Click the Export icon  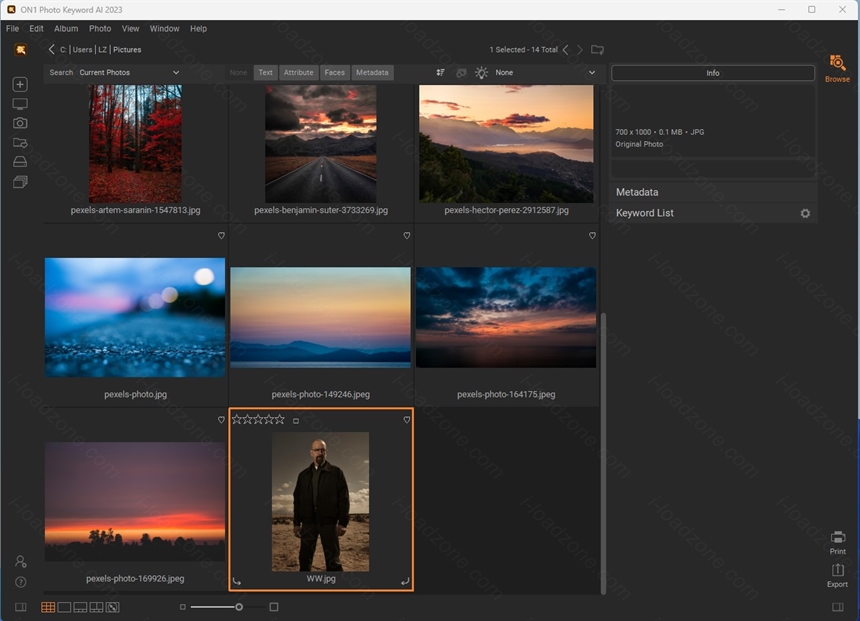click(x=838, y=575)
